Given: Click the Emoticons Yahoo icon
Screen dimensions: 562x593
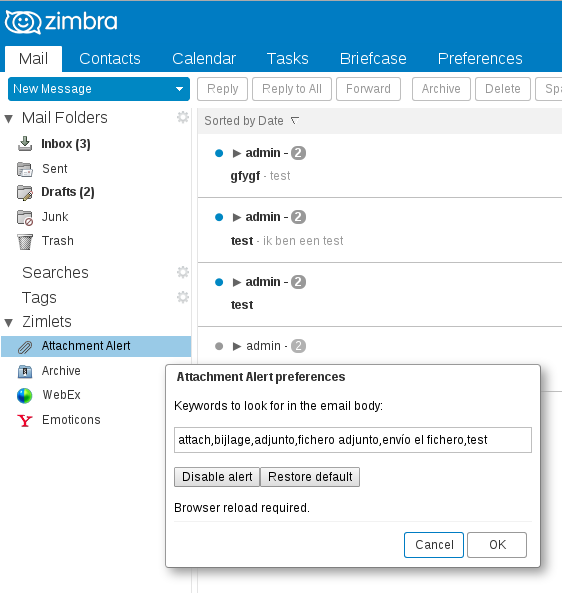Looking at the screenshot, I should tap(25, 421).
